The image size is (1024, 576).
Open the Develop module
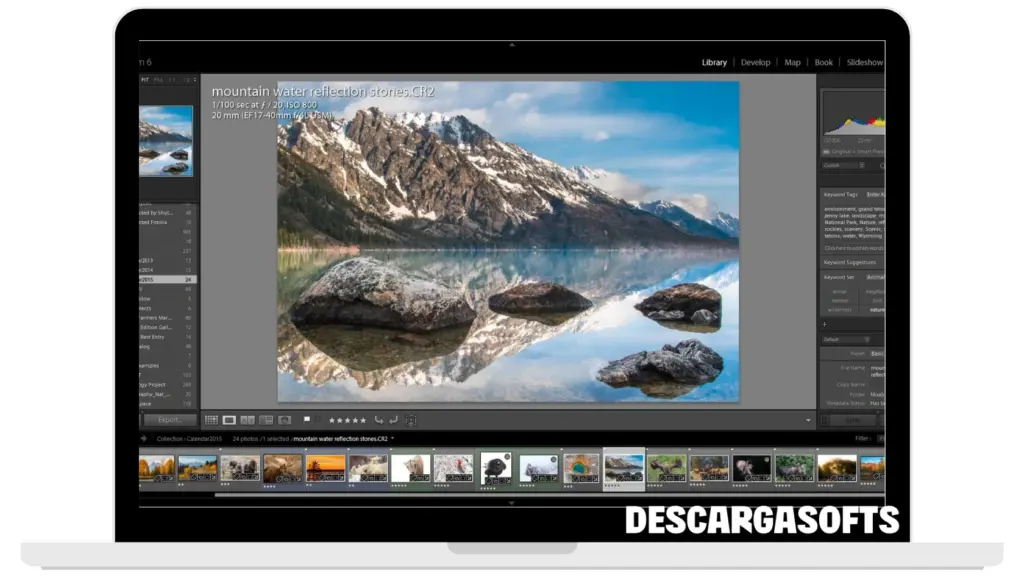(755, 62)
